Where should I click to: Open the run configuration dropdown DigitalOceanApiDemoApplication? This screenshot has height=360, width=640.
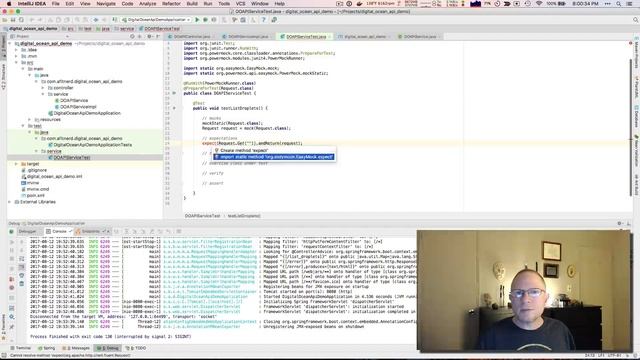156,20
